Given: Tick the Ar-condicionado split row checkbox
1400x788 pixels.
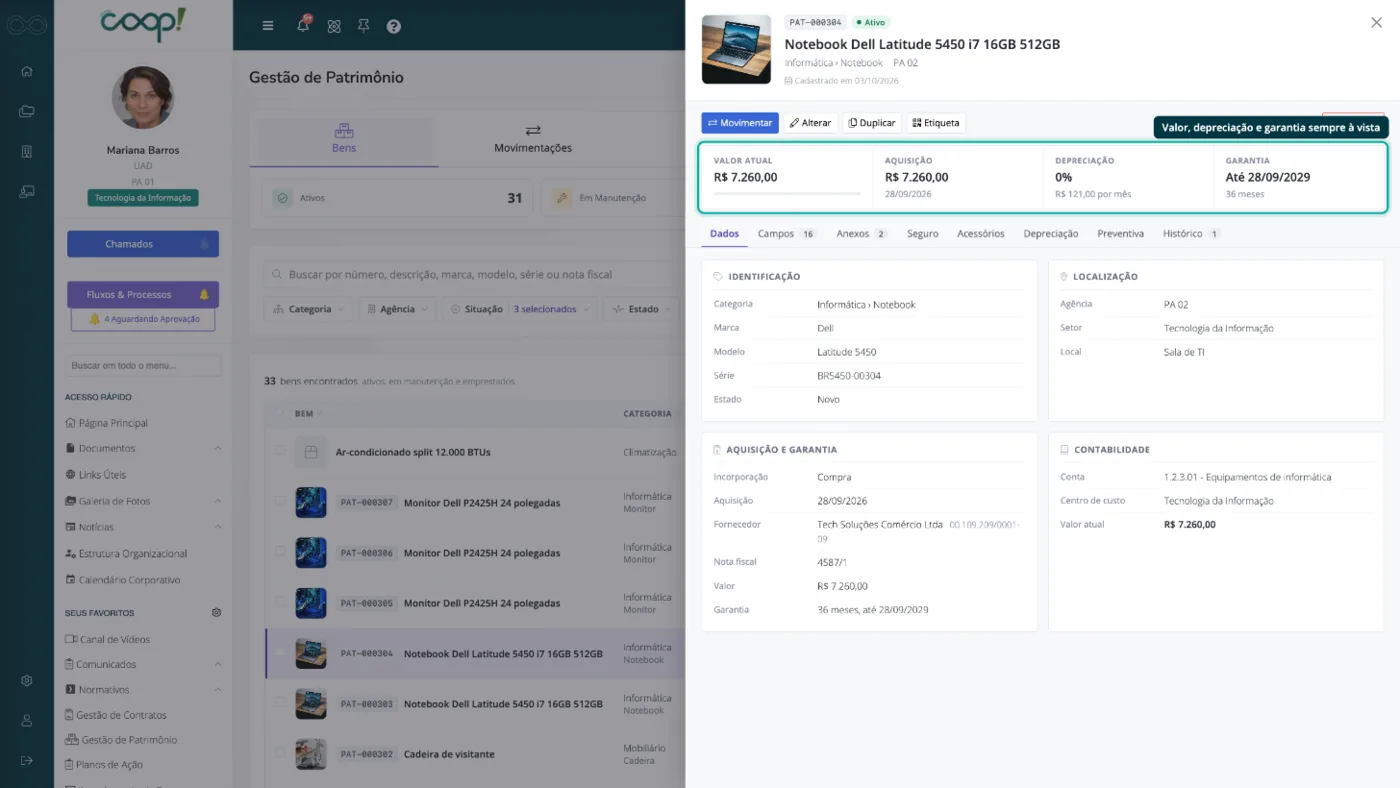Looking at the screenshot, I should [280, 452].
